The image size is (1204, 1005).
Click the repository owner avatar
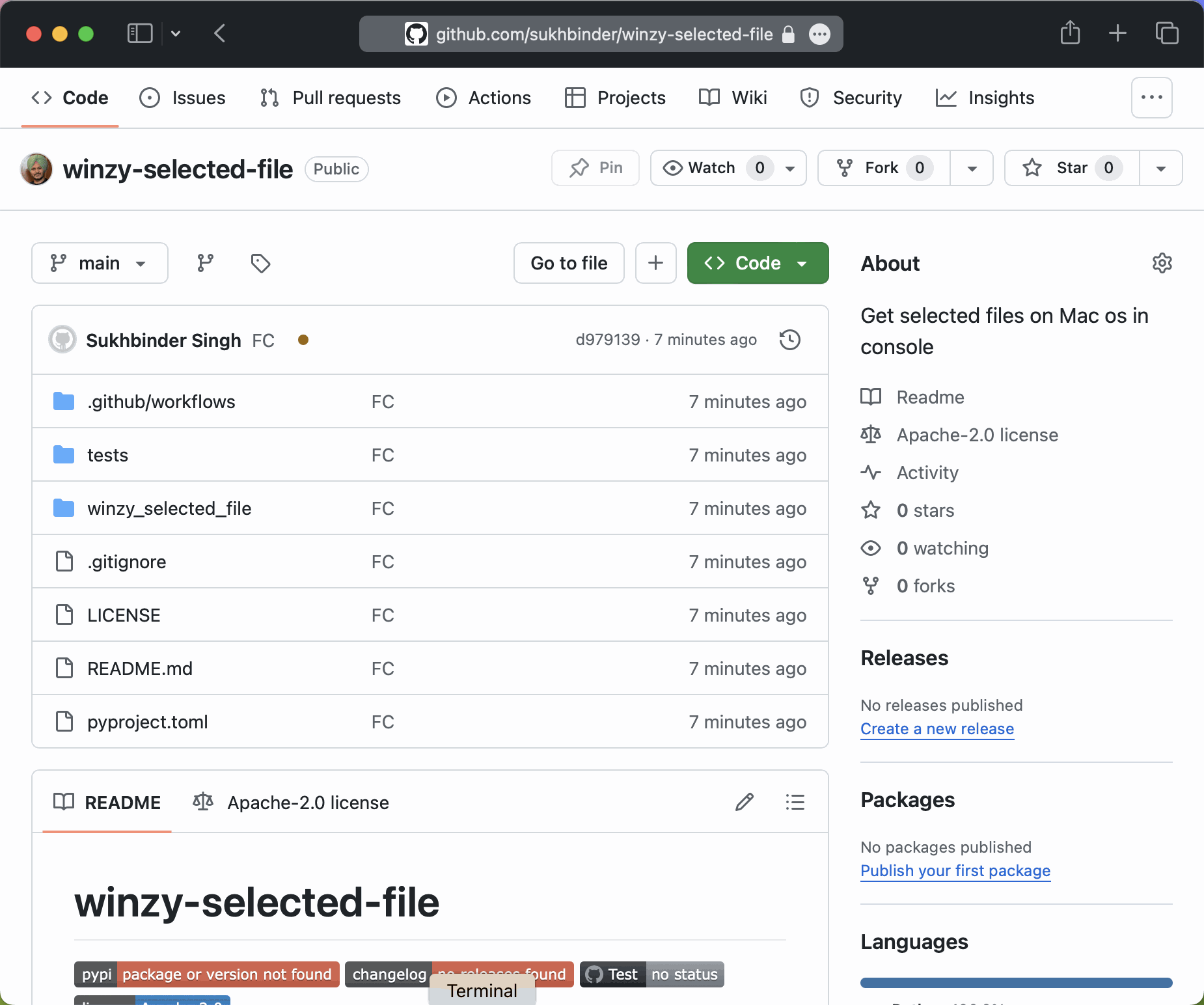click(36, 169)
